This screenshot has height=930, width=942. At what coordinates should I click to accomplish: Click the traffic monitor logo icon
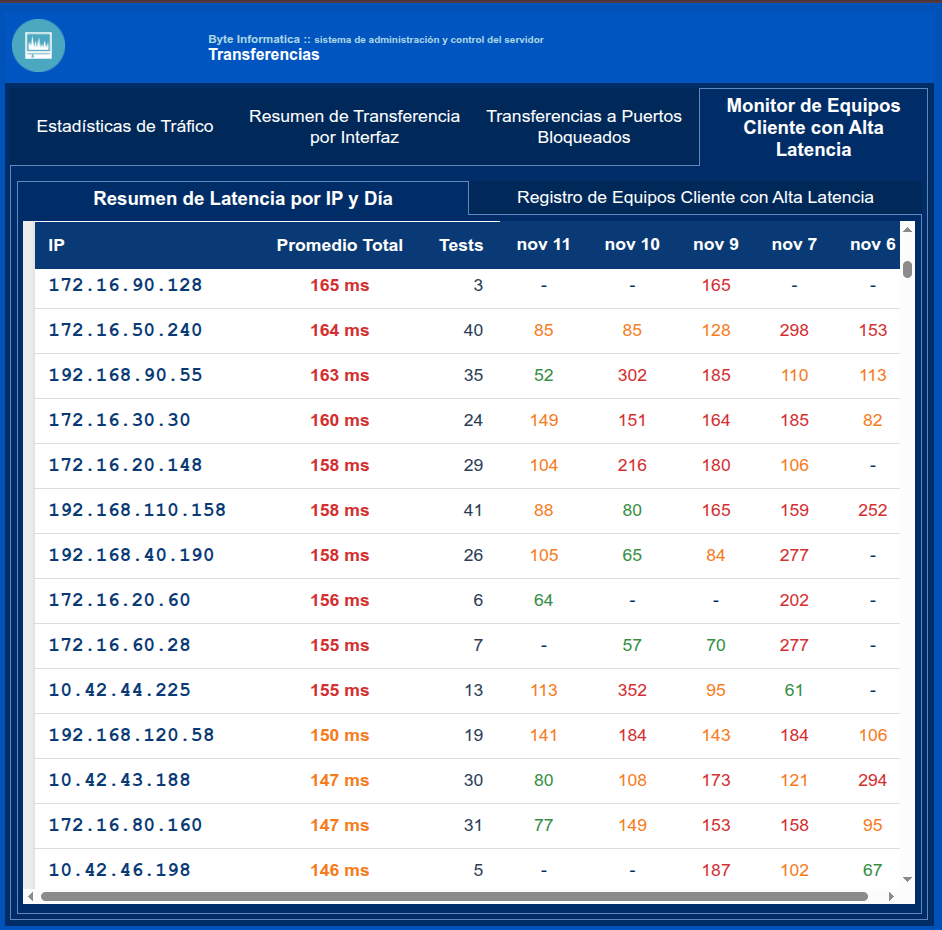tap(38, 45)
